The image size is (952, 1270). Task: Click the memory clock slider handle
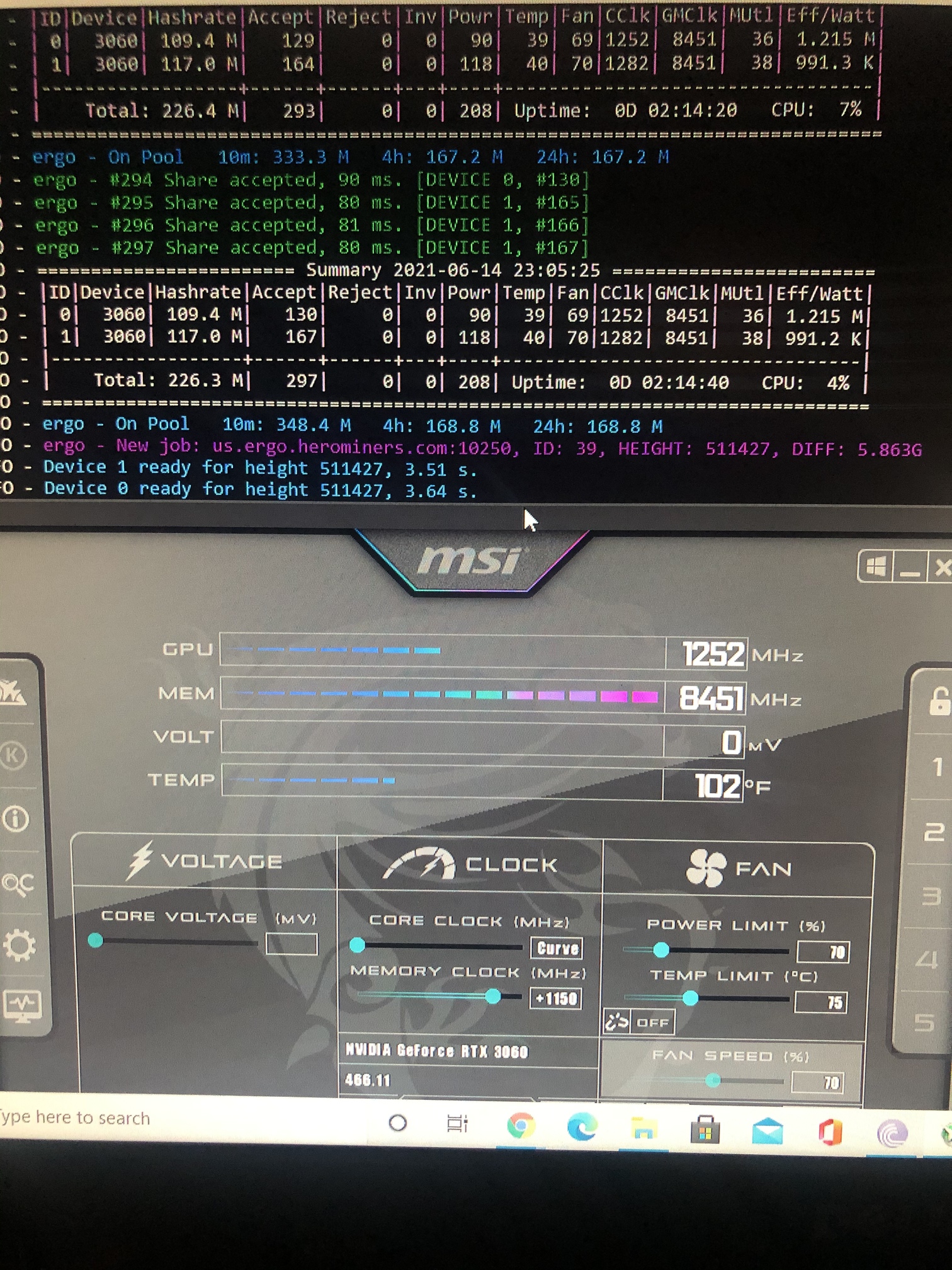tap(493, 996)
